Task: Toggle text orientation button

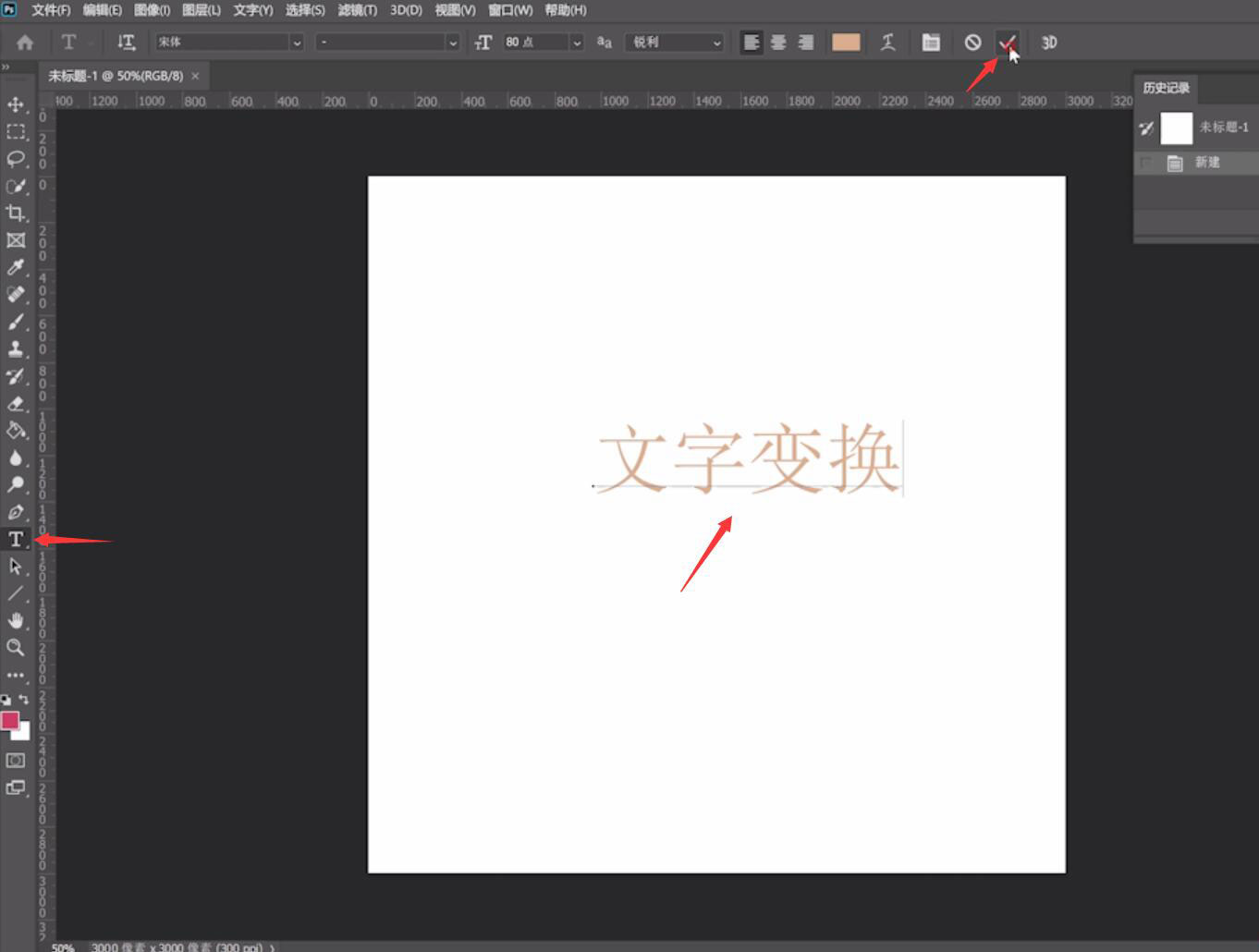Action: (127, 43)
